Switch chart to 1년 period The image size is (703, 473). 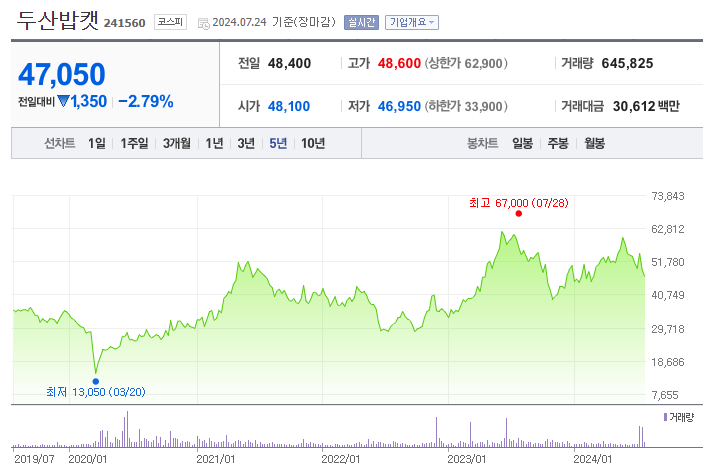pos(214,143)
